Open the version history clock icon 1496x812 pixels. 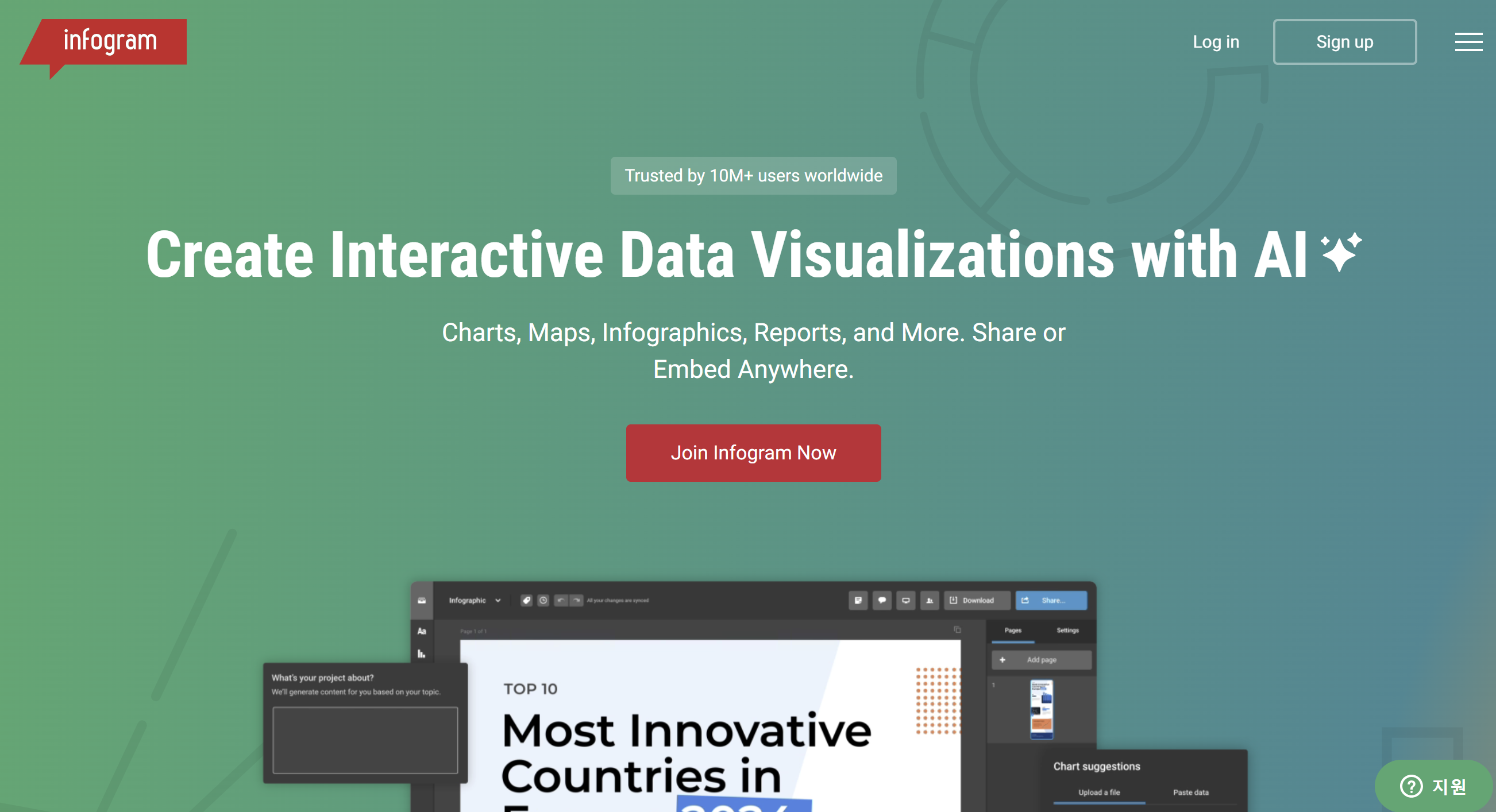(x=543, y=600)
